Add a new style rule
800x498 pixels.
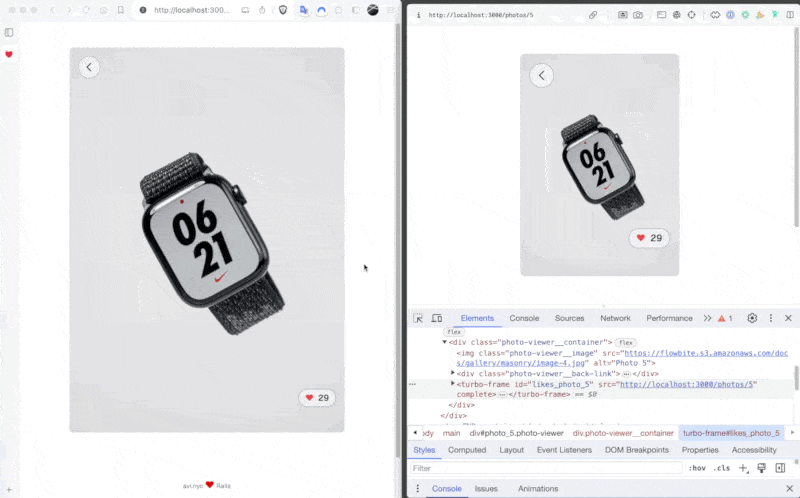point(743,468)
